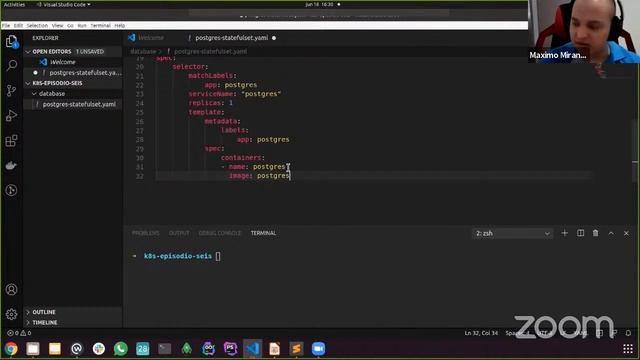
Task: Split the terminal panel
Action: pos(580,233)
